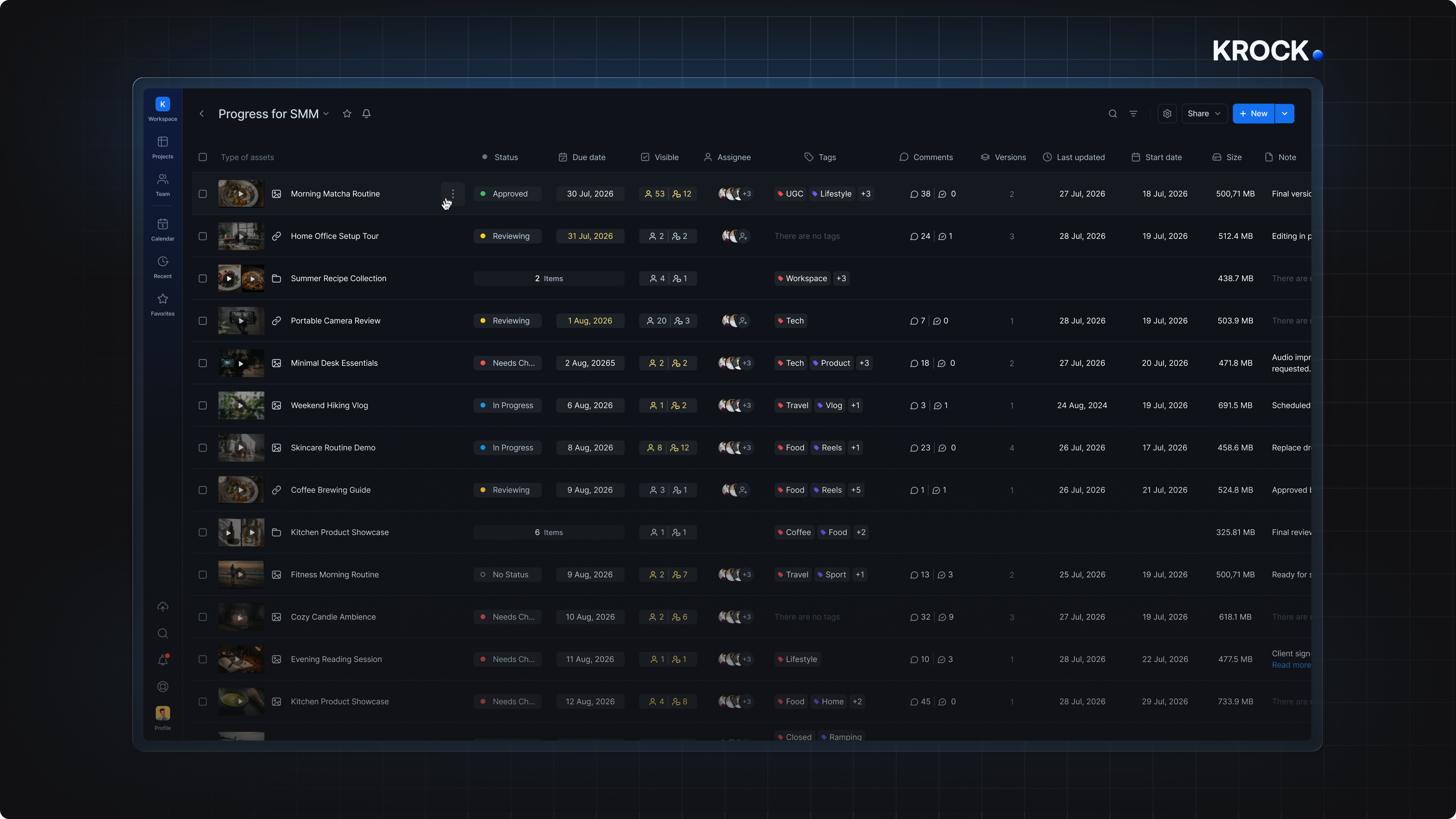Show +3 more tags on Morning Matcha Routine
Image resolution: width=1456 pixels, height=819 pixels.
865,194
